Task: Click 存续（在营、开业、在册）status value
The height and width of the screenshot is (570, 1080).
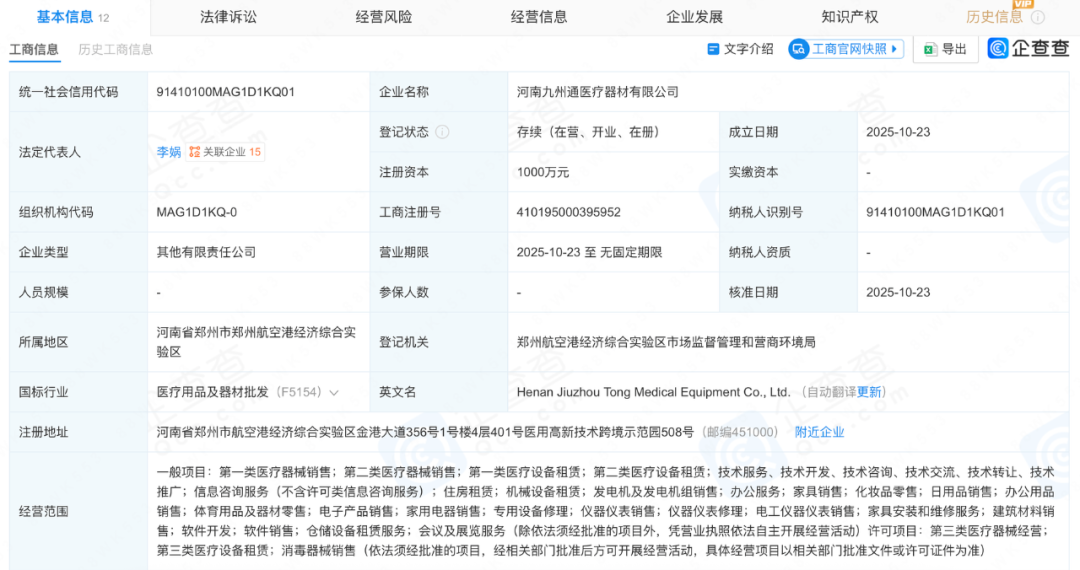Action: [x=588, y=132]
